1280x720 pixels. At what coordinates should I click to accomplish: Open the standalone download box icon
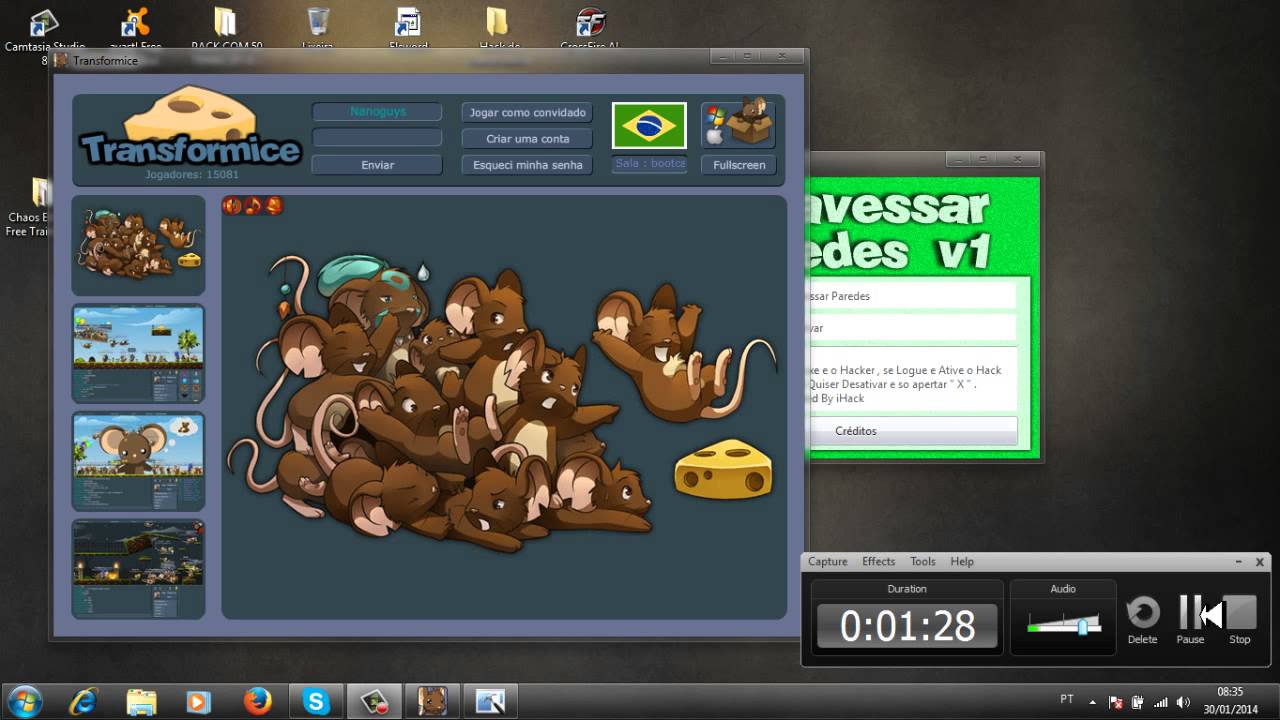coord(739,124)
